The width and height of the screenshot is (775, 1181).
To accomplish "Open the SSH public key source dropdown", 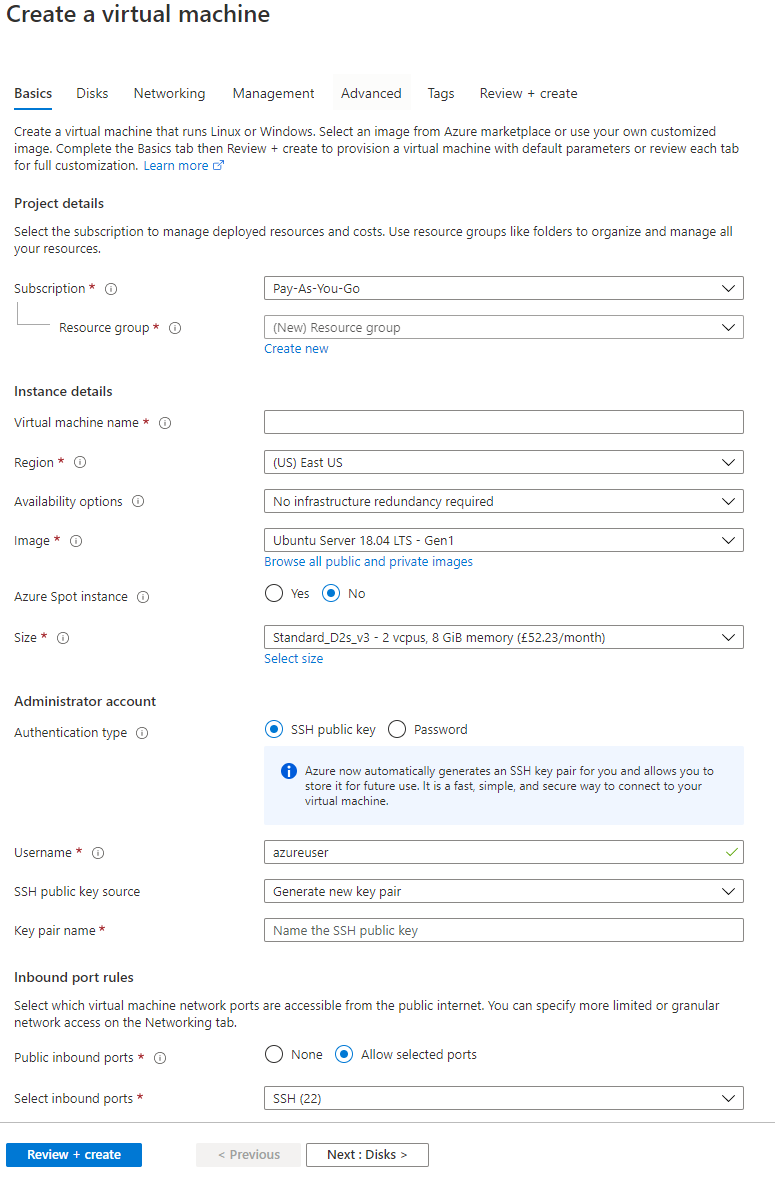I will [503, 892].
